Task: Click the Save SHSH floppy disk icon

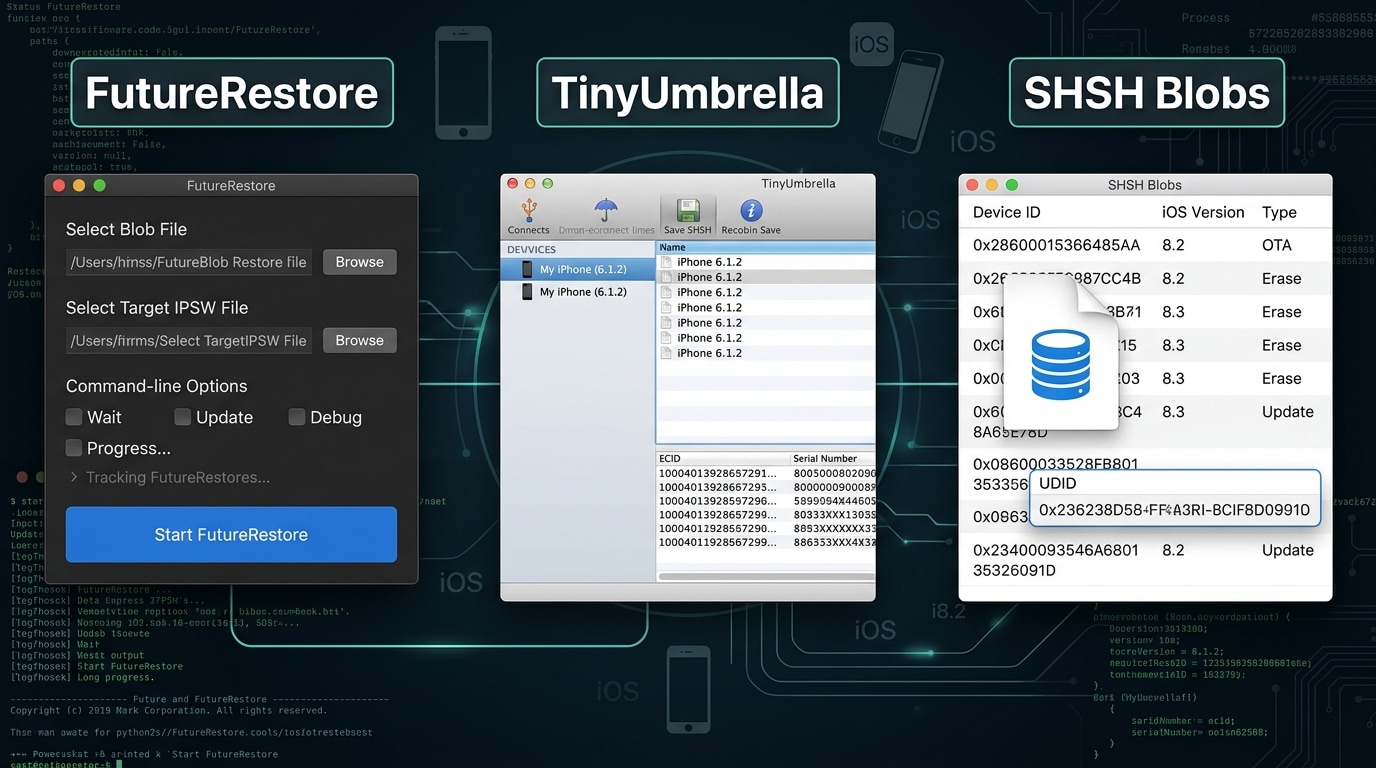Action: 688,210
